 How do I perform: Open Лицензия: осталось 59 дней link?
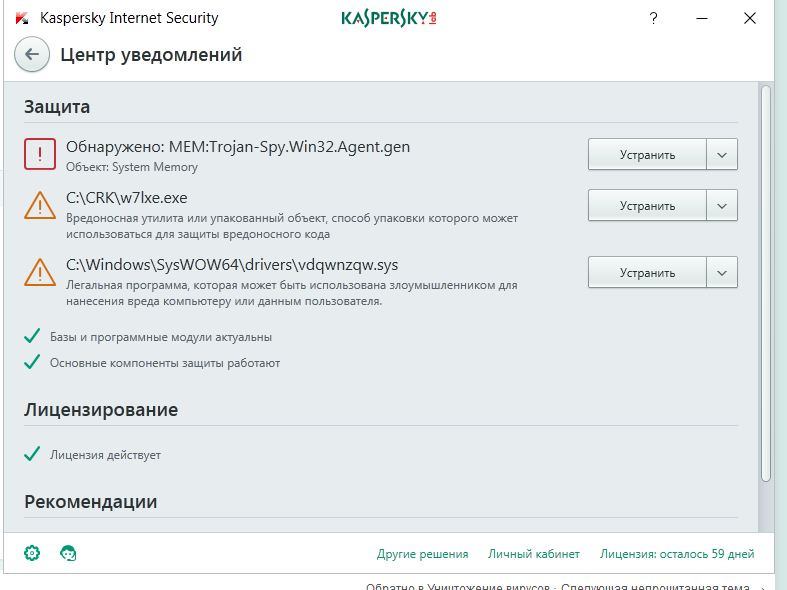(x=677, y=554)
